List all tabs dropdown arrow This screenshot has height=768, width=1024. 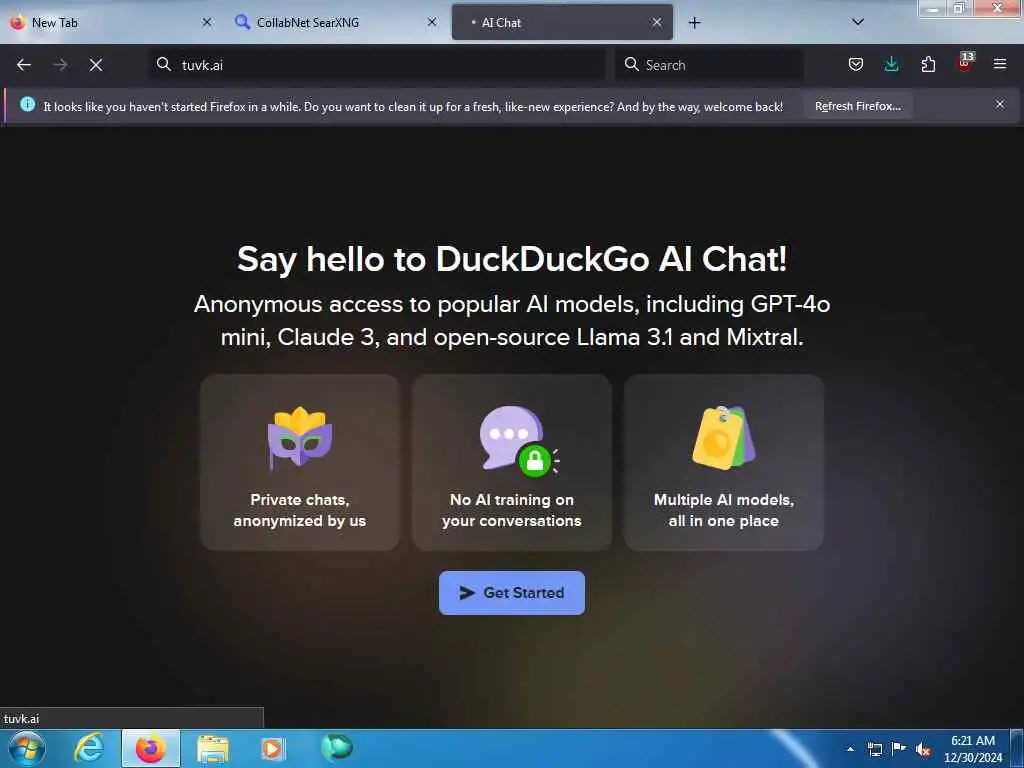[x=858, y=22]
